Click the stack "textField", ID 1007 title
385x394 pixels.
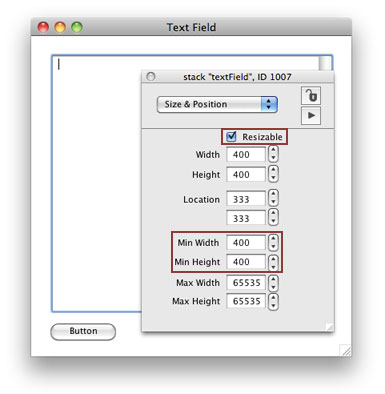[237, 77]
